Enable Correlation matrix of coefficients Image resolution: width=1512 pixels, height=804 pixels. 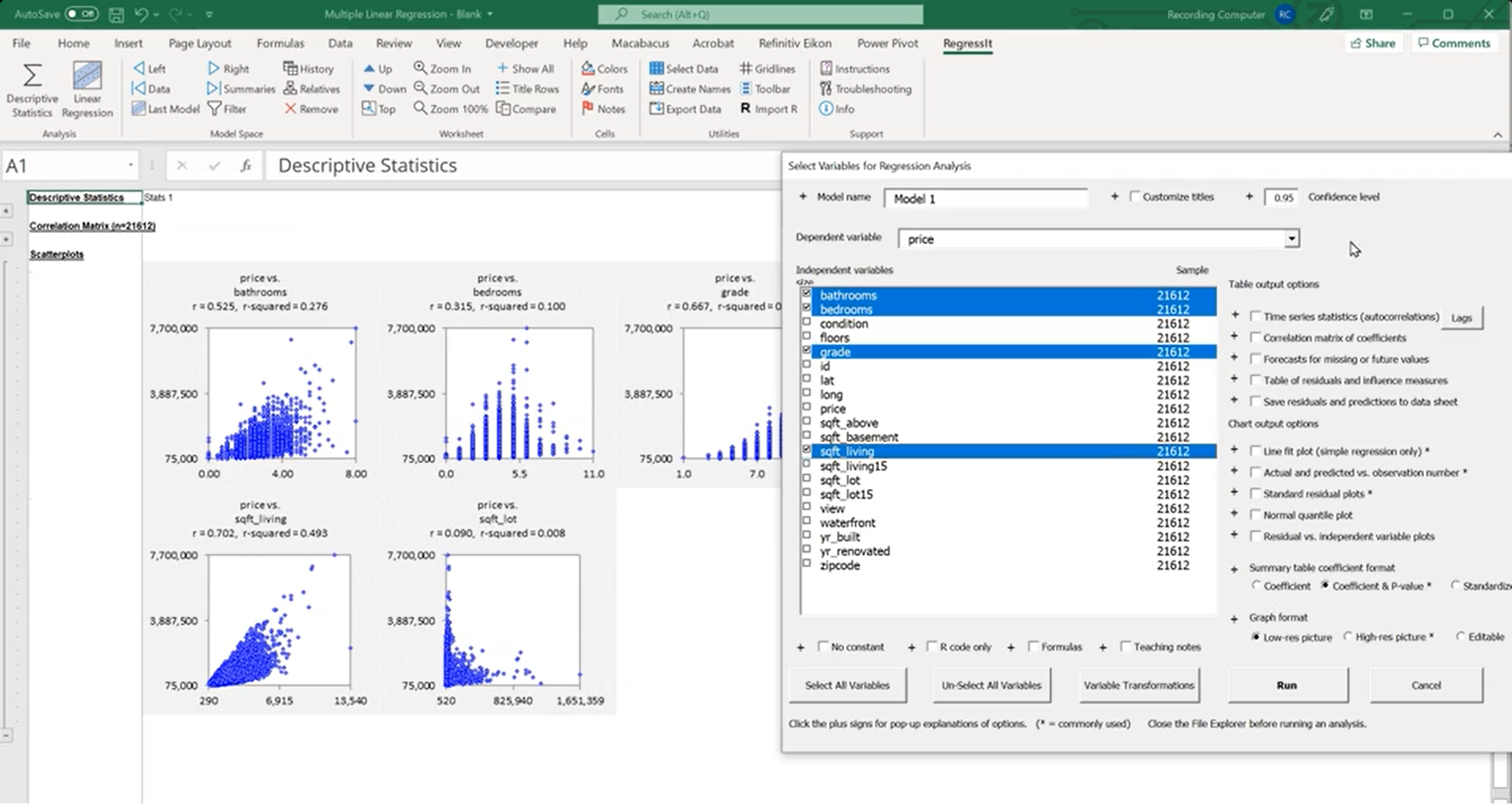[x=1256, y=337]
